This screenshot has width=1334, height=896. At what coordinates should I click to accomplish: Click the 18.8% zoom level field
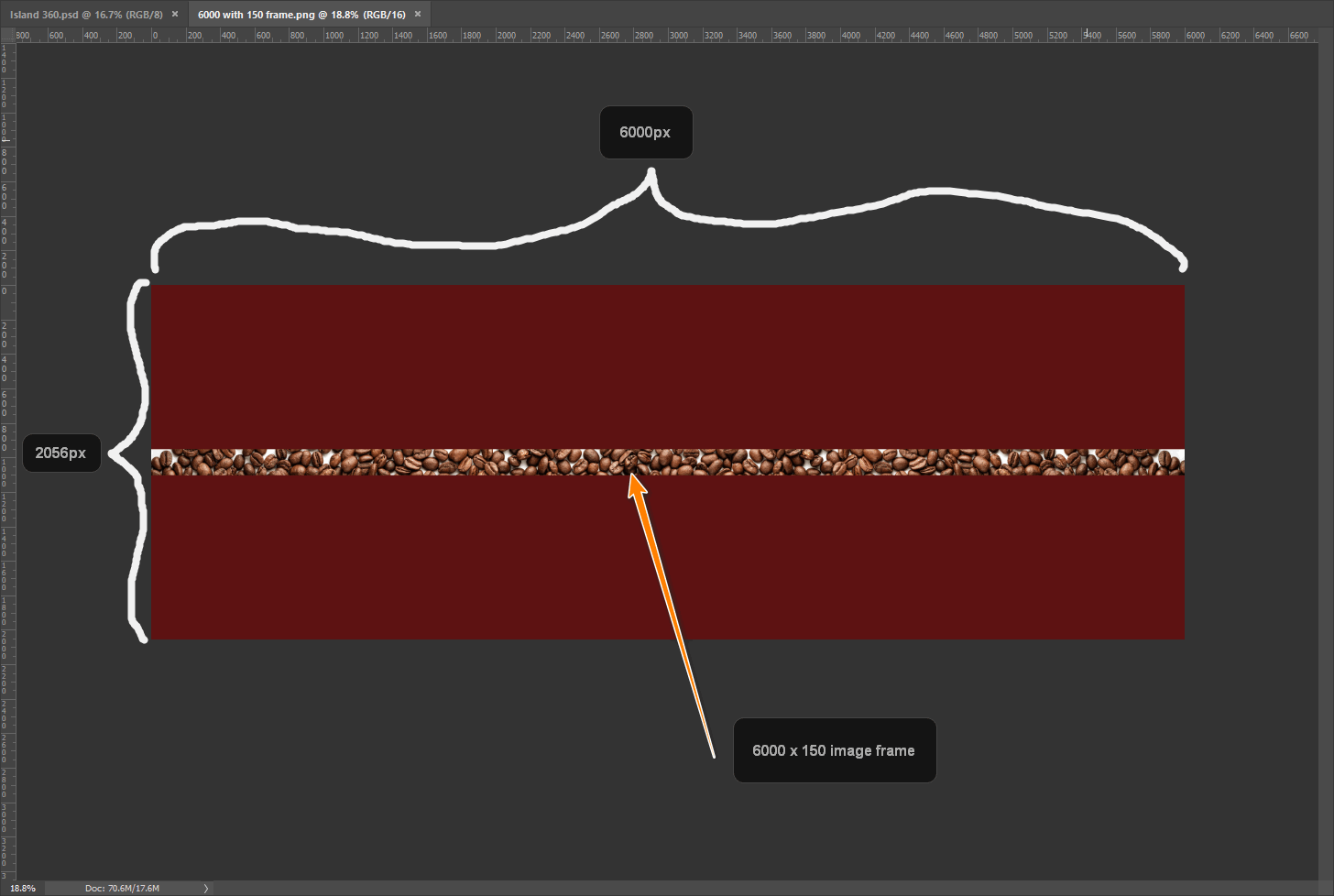(x=23, y=888)
